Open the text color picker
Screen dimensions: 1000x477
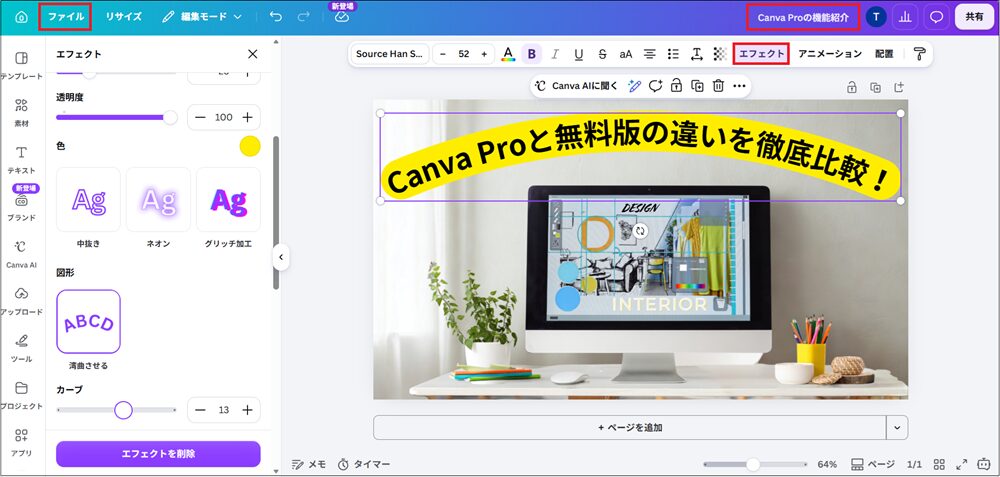point(508,54)
